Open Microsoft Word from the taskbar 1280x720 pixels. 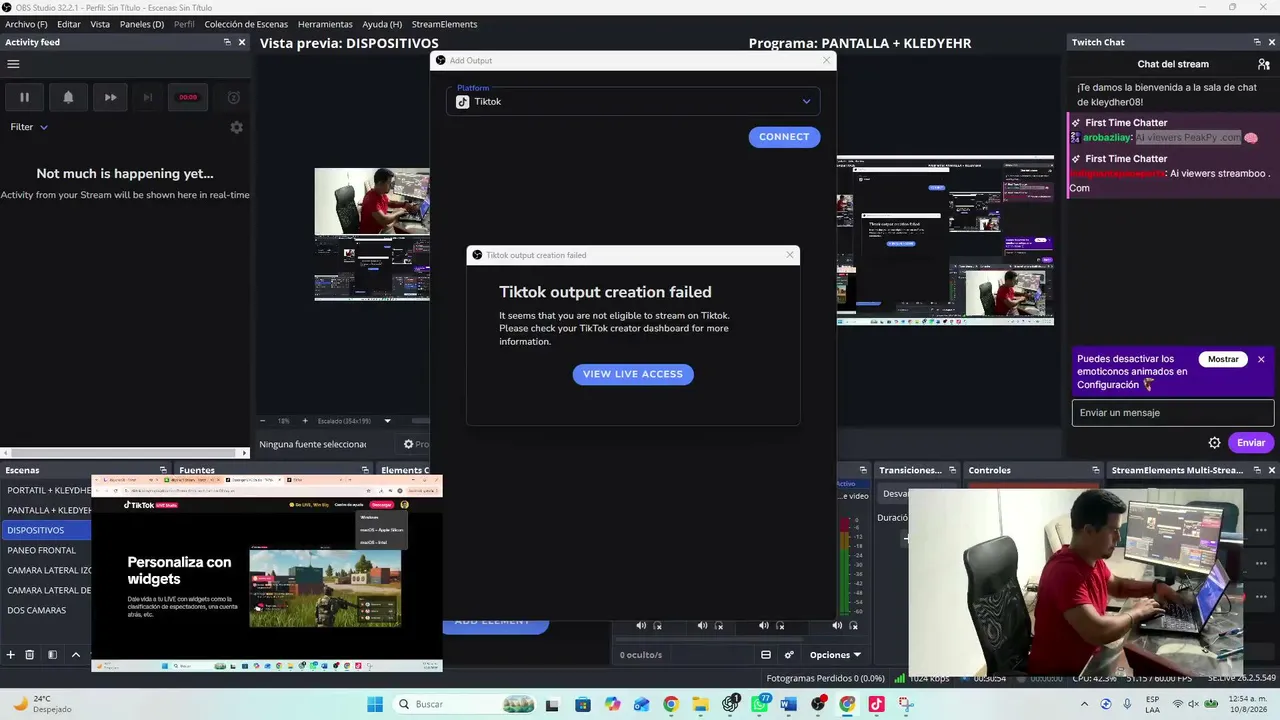tap(788, 704)
